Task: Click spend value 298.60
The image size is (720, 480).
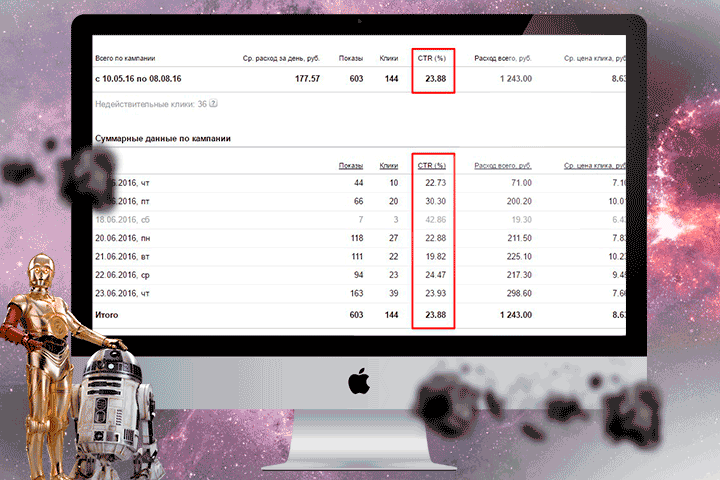Action: tap(519, 293)
